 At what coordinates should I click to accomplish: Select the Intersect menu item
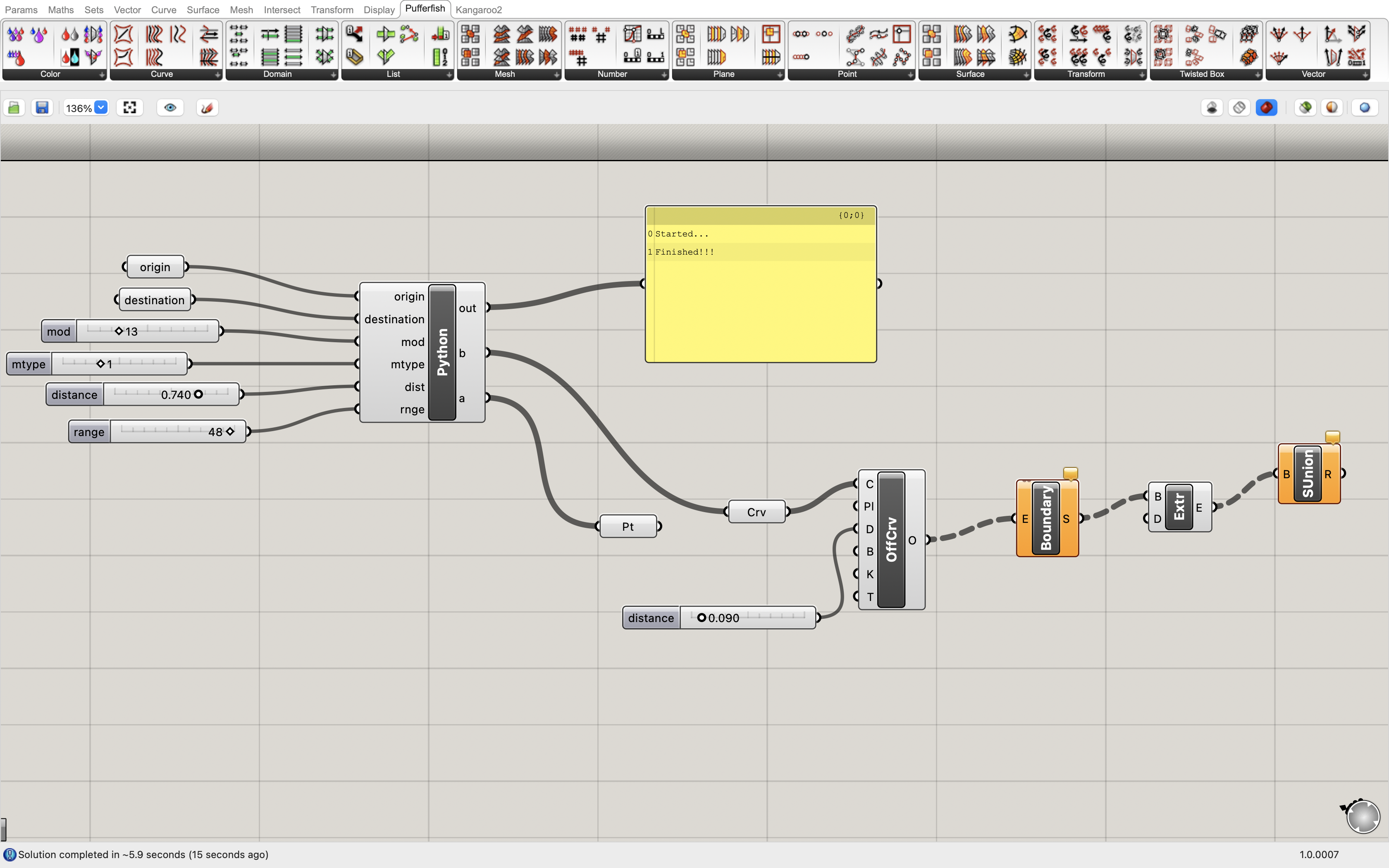click(282, 9)
